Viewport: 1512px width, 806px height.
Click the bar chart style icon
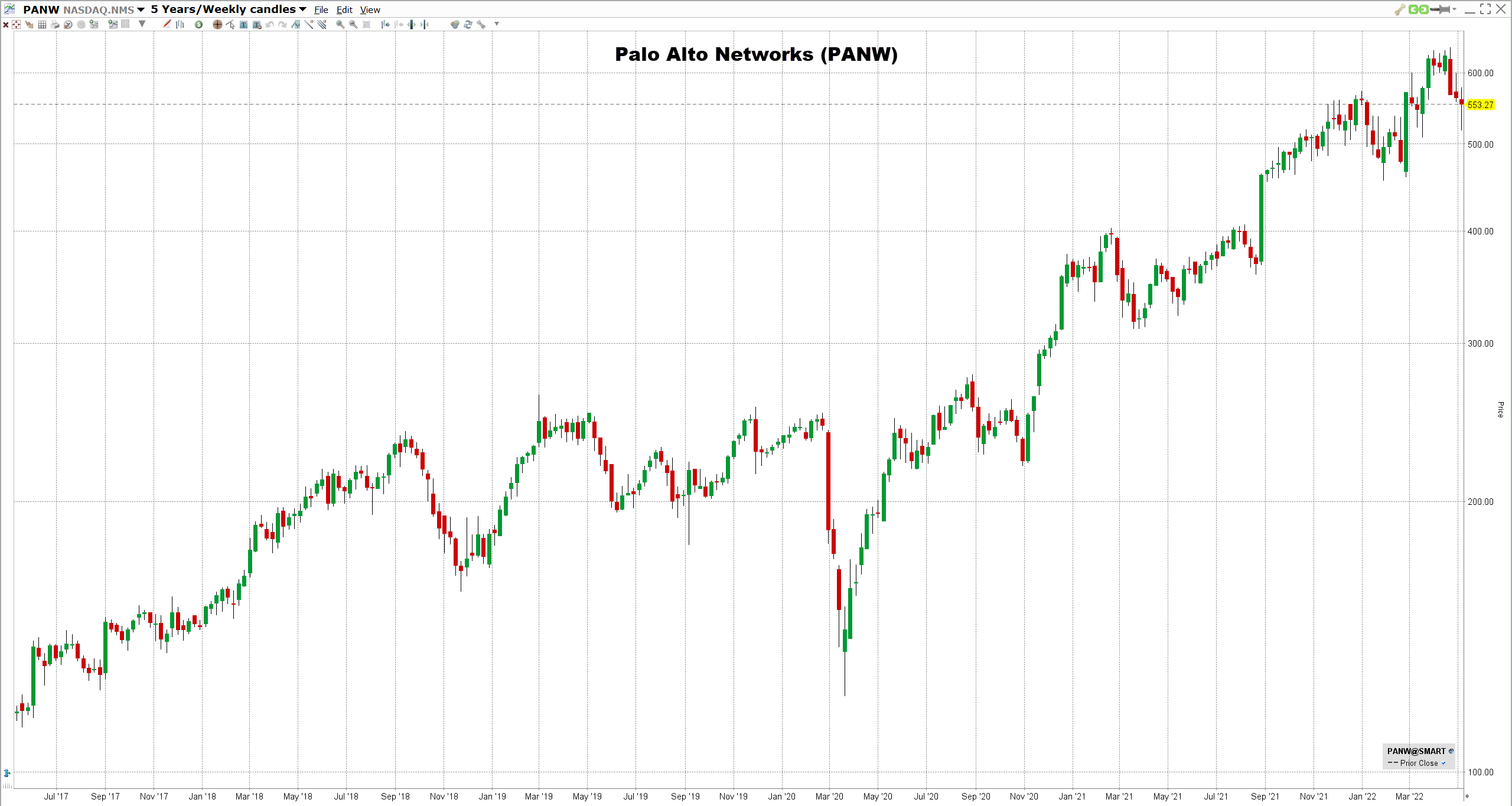tap(180, 24)
